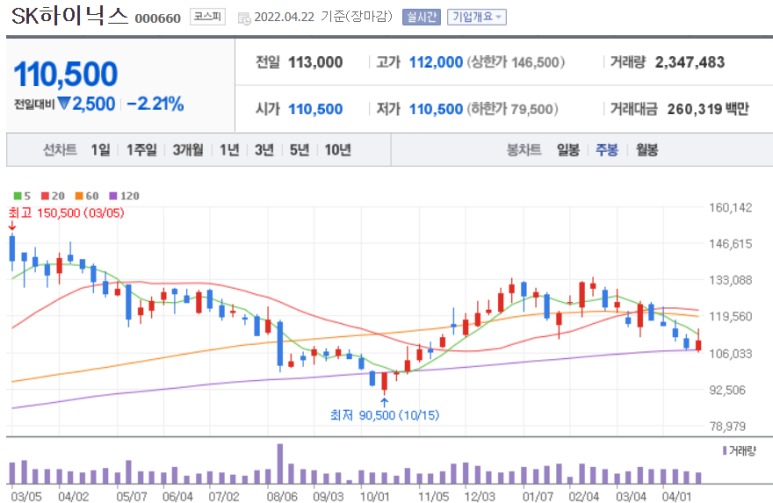
Task: Switch to the 1일 line chart
Action: pos(100,150)
